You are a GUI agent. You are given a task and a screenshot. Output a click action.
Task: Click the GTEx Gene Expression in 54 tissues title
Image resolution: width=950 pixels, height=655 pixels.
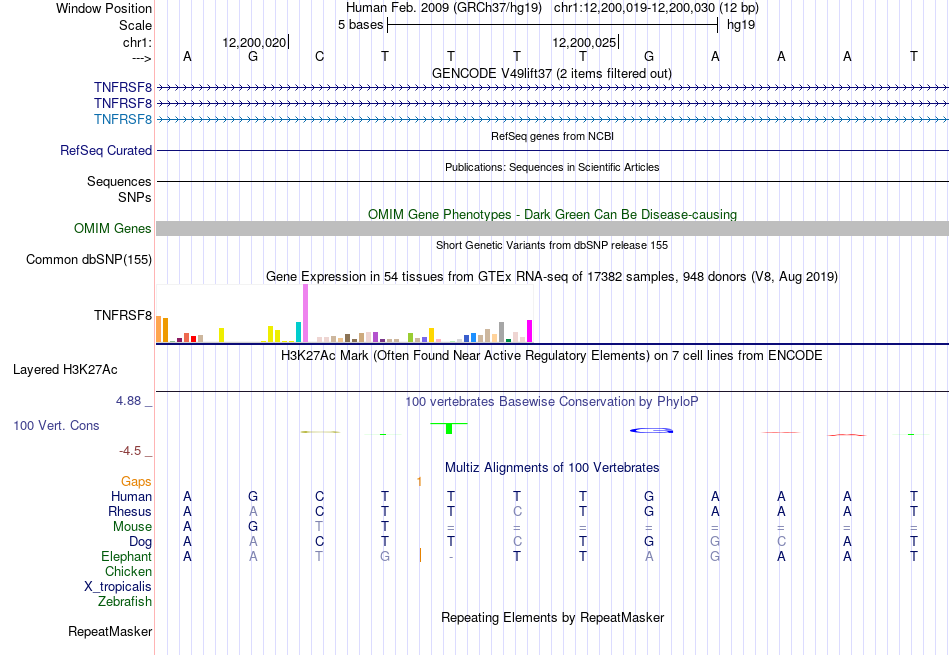point(552,276)
